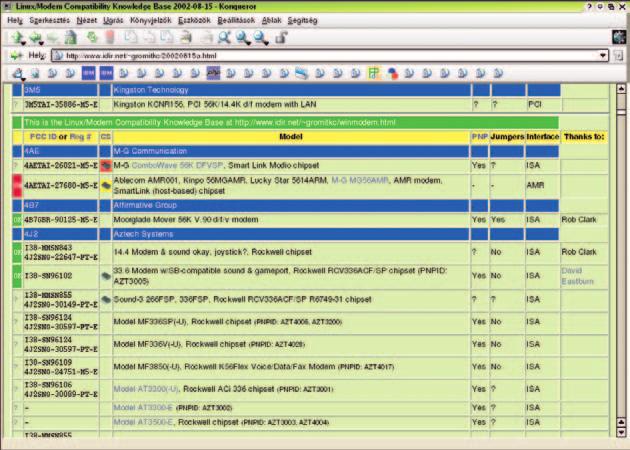630x450 pixels.
Task: Follow the Model AT3300-E link
Action: pos(143,407)
